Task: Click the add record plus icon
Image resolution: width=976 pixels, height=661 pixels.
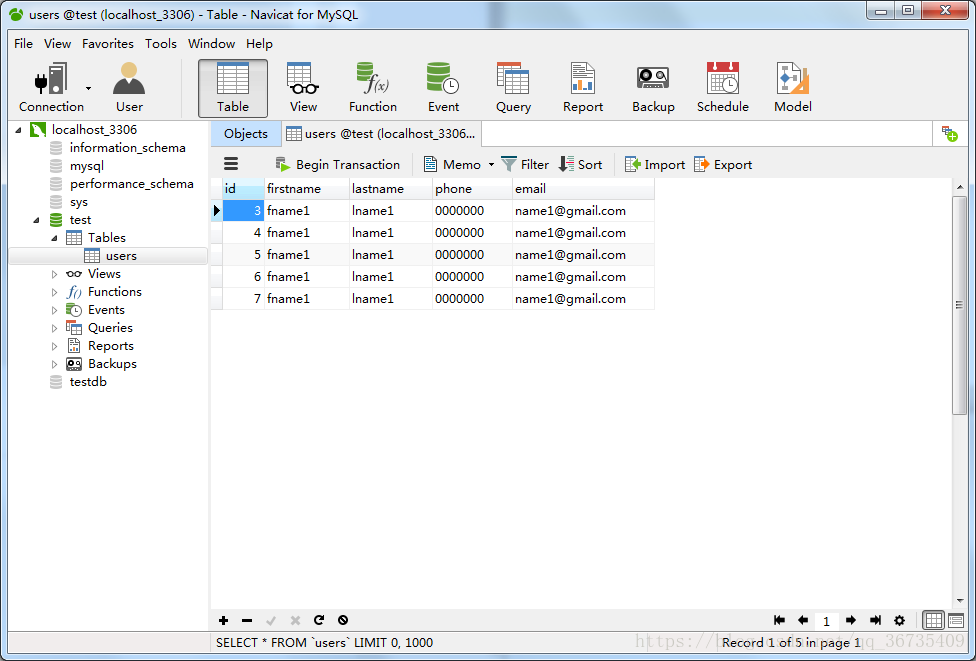Action: tap(223, 620)
